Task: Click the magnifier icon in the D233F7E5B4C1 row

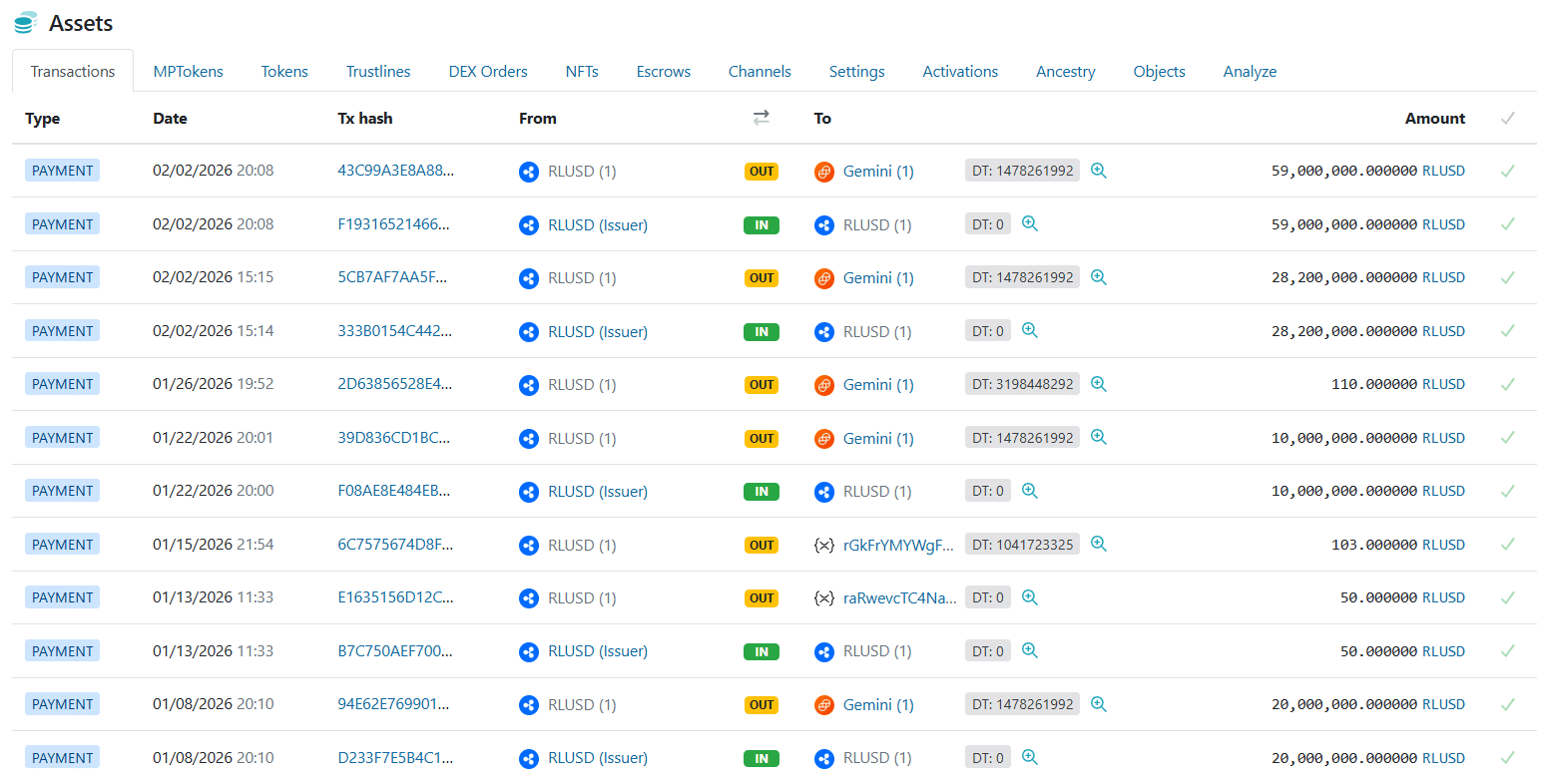Action: pos(1029,758)
